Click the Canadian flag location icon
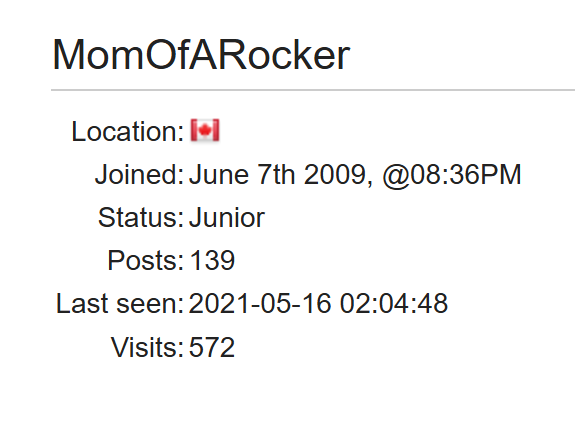The image size is (575, 441). tap(205, 130)
